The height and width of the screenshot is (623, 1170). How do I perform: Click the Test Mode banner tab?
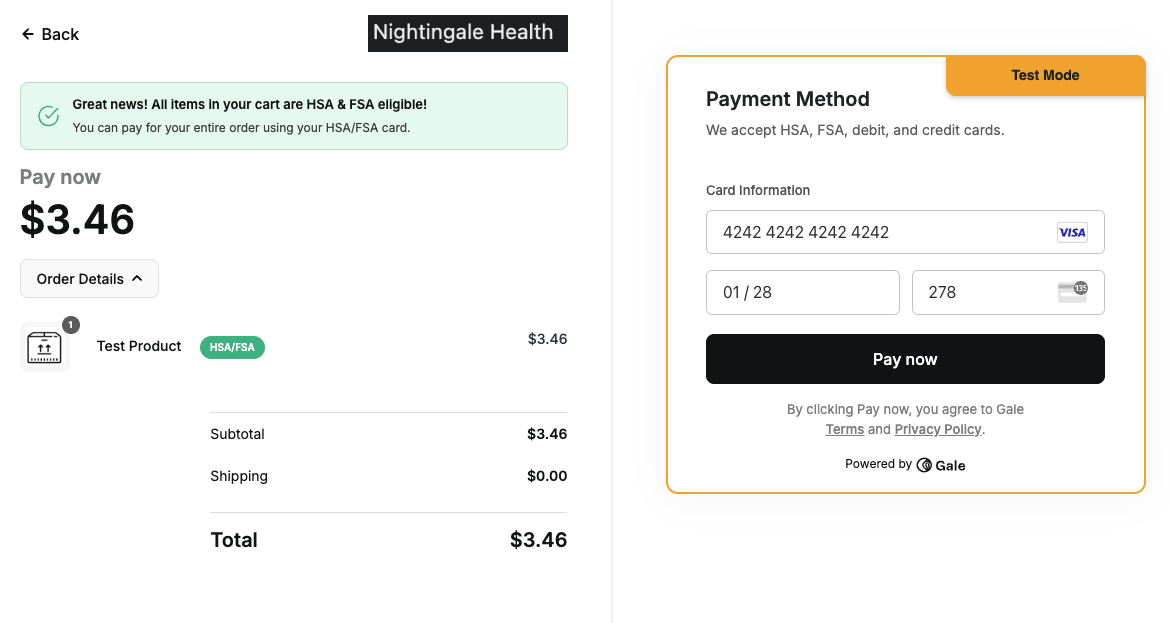click(x=1045, y=75)
